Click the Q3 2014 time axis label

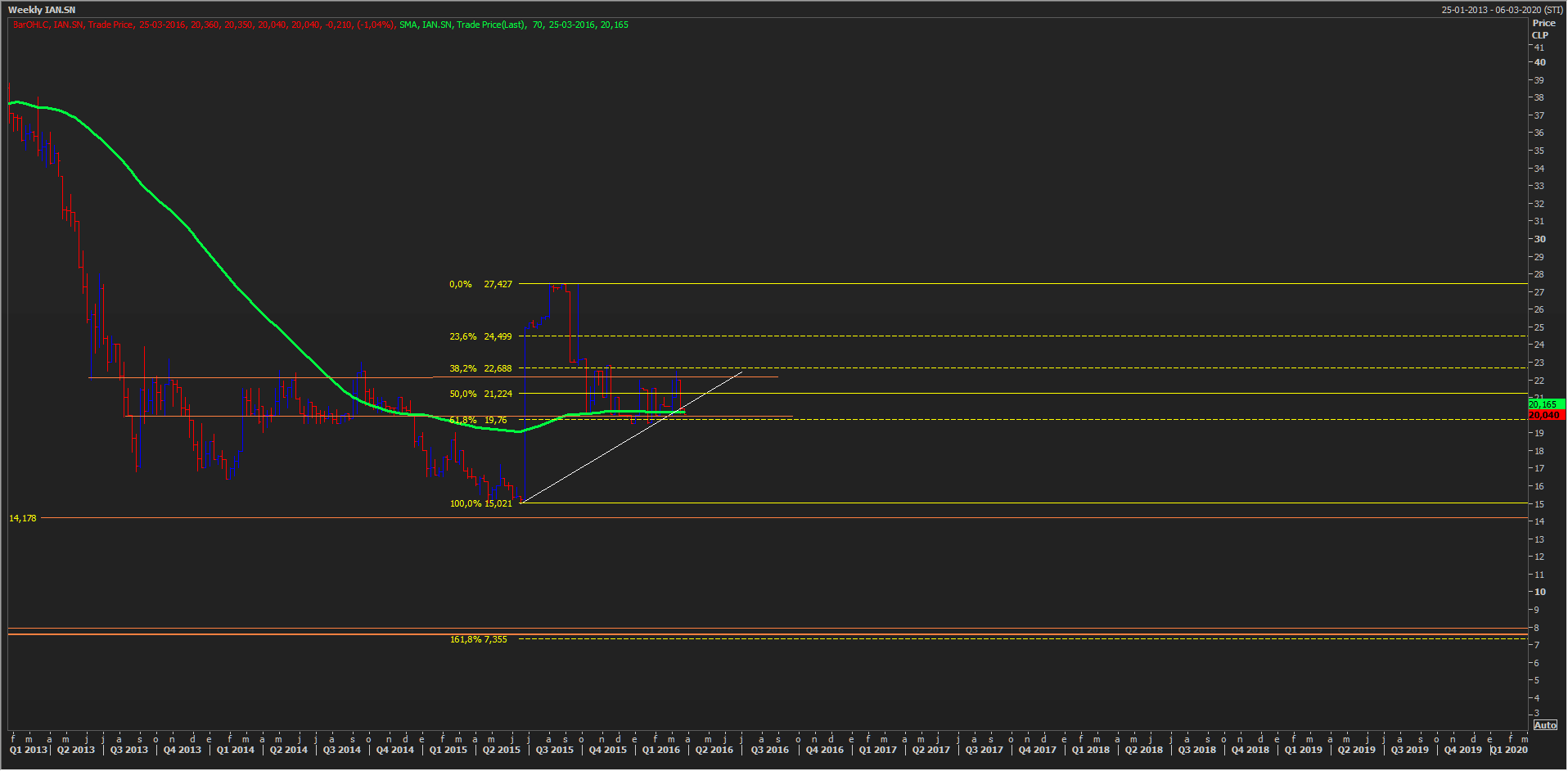point(341,750)
